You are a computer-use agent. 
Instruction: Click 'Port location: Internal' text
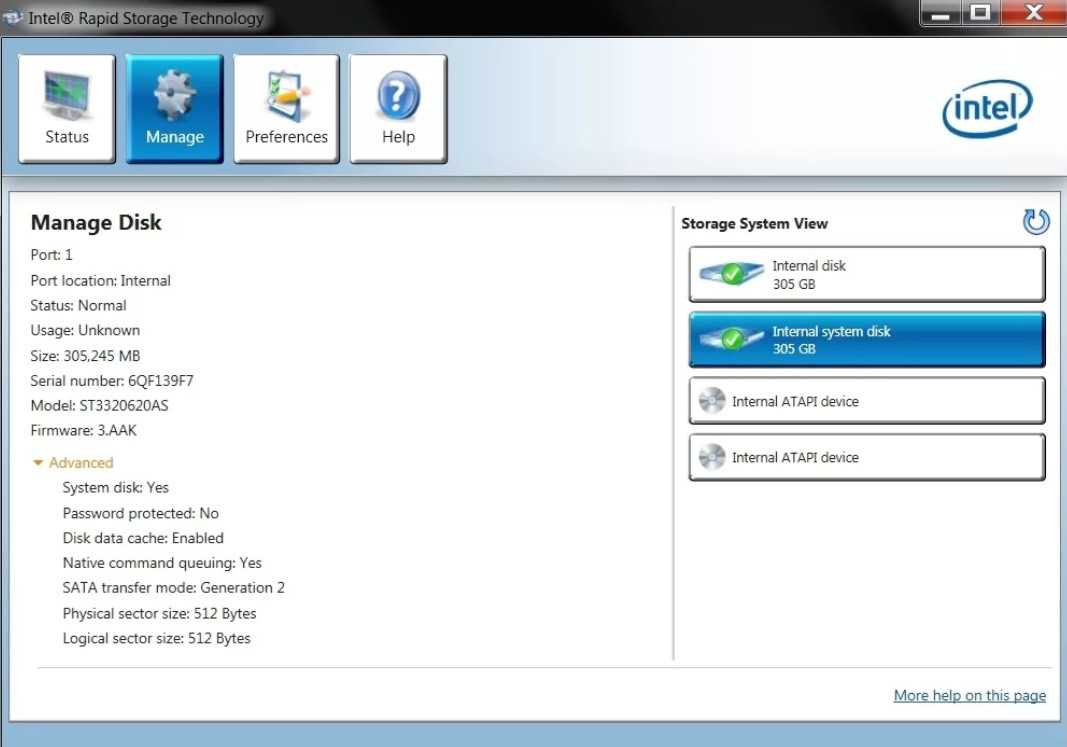[x=101, y=280]
